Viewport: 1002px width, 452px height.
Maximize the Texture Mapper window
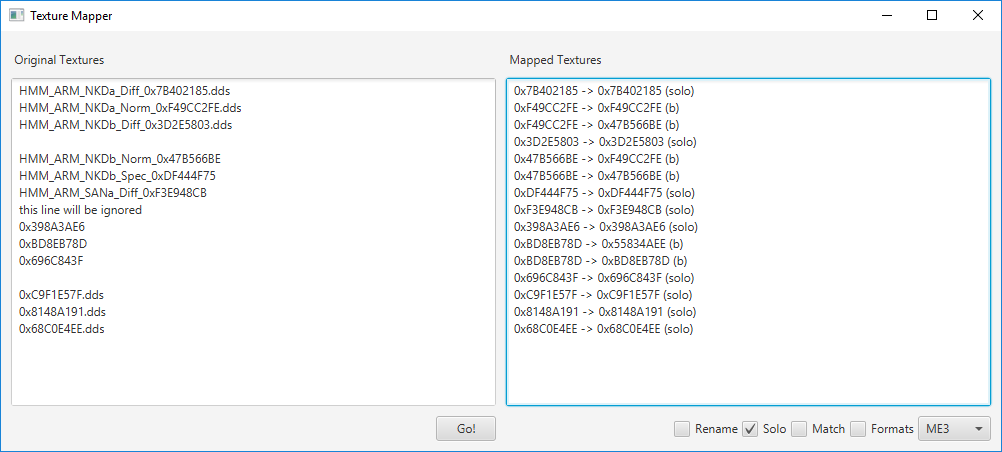point(932,15)
